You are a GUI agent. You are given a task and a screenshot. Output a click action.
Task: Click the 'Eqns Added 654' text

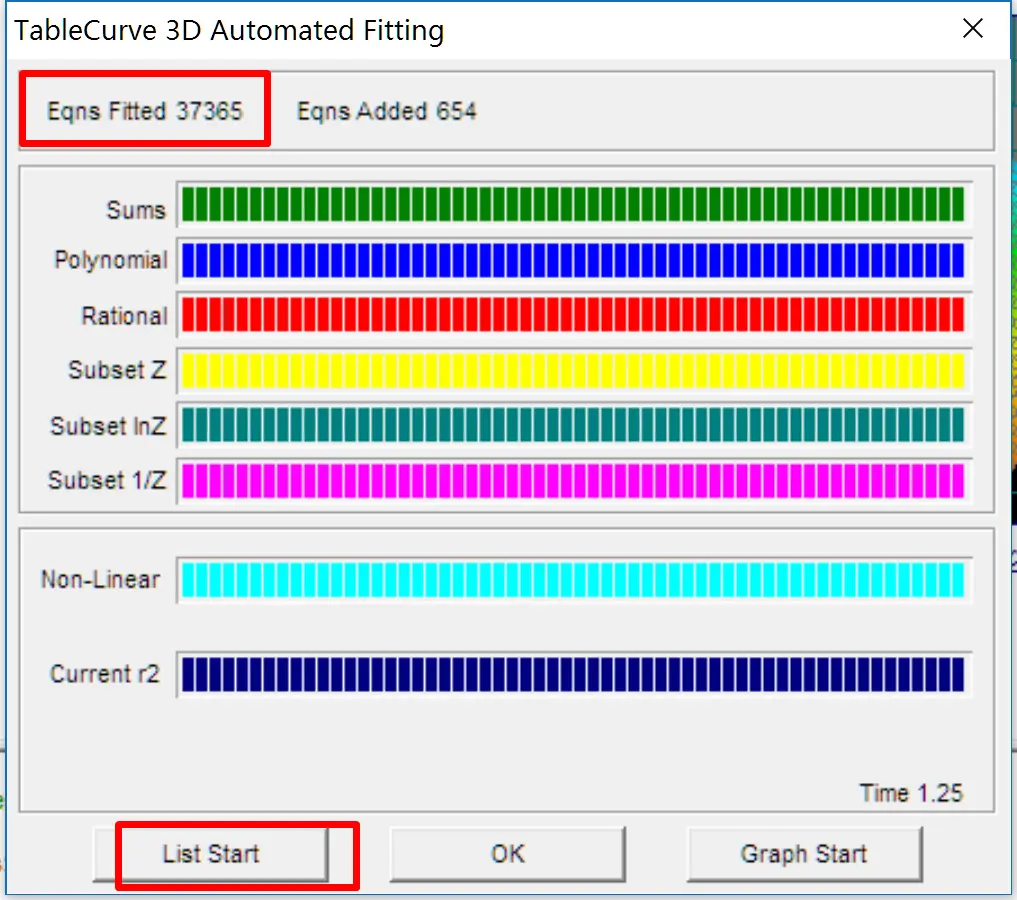click(x=387, y=112)
